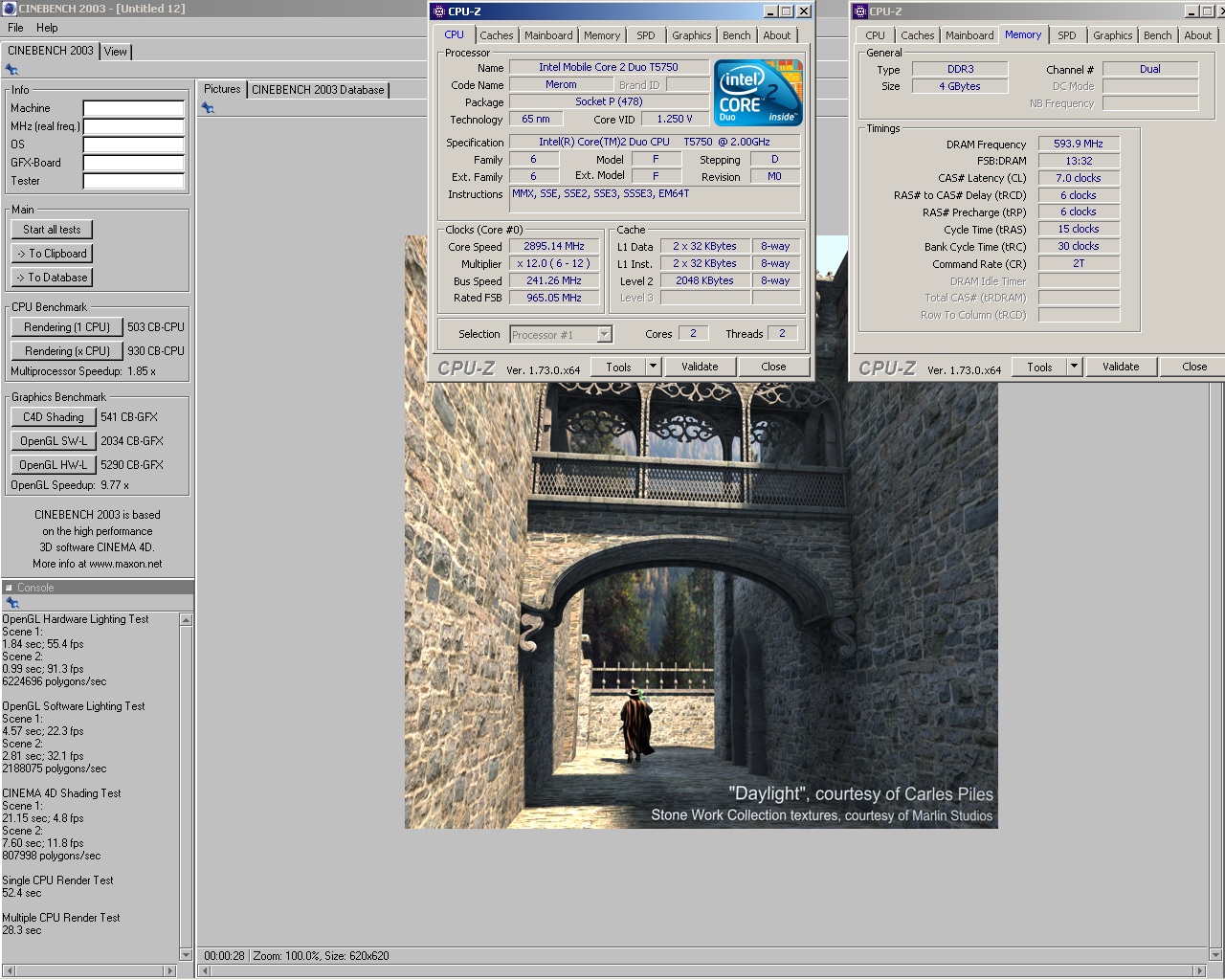Viewport: 1225px width, 980px height.
Task: Click the MHz (real freq.) input field
Action: 134,126
